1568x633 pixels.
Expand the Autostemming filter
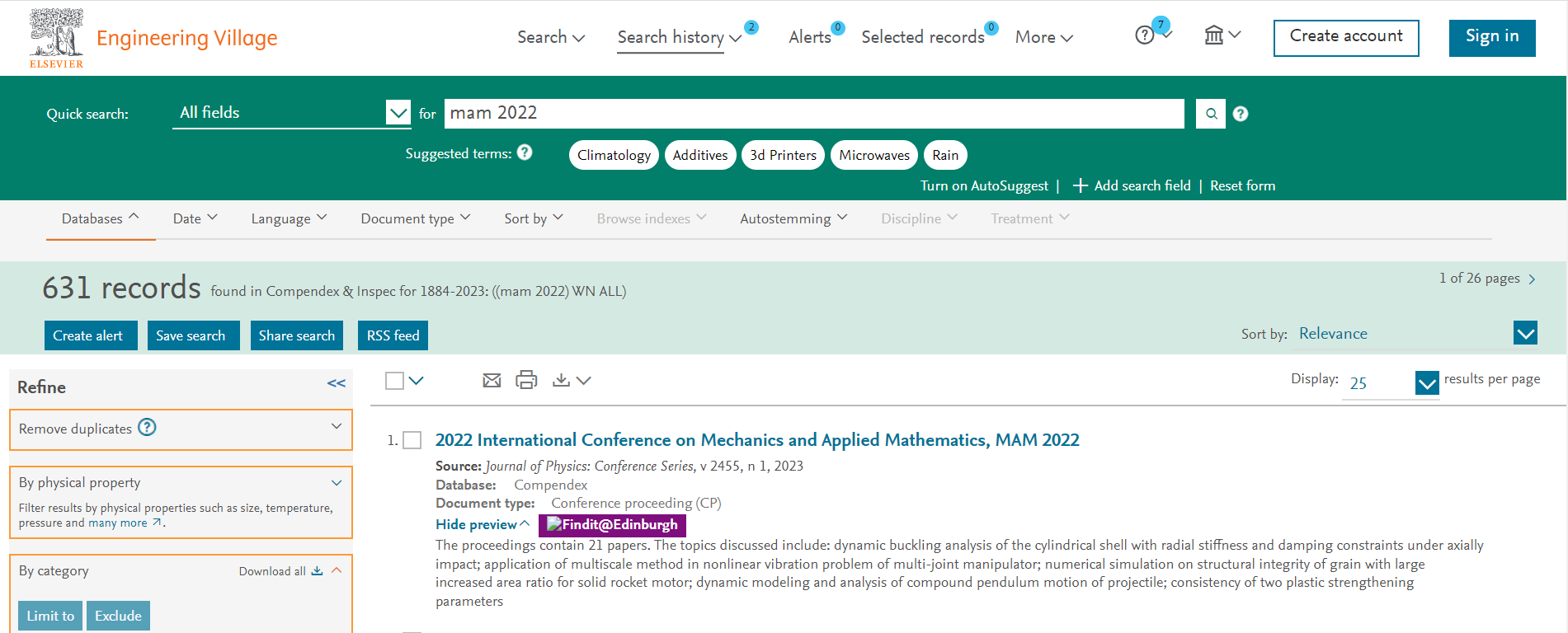[x=793, y=218]
